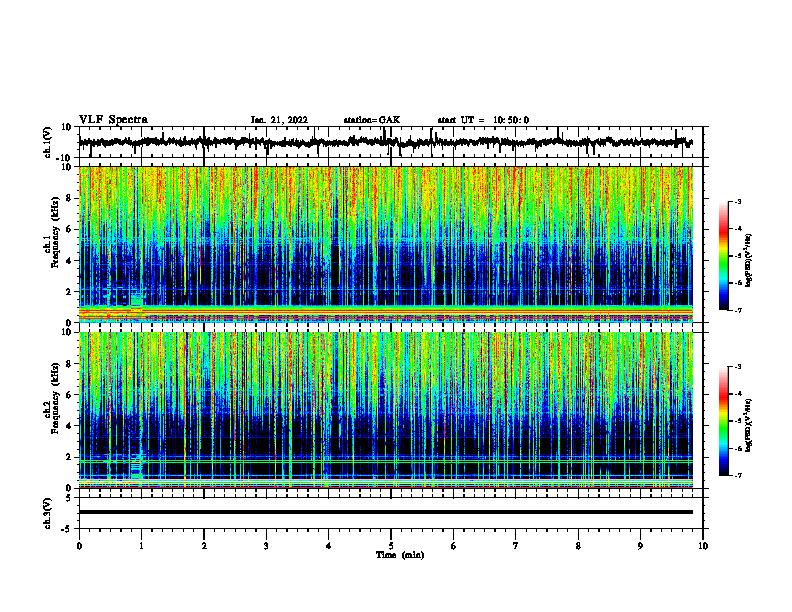Click the '8' kHz tick on ch.2 frequency axis
The image size is (792, 612).
click(70, 364)
